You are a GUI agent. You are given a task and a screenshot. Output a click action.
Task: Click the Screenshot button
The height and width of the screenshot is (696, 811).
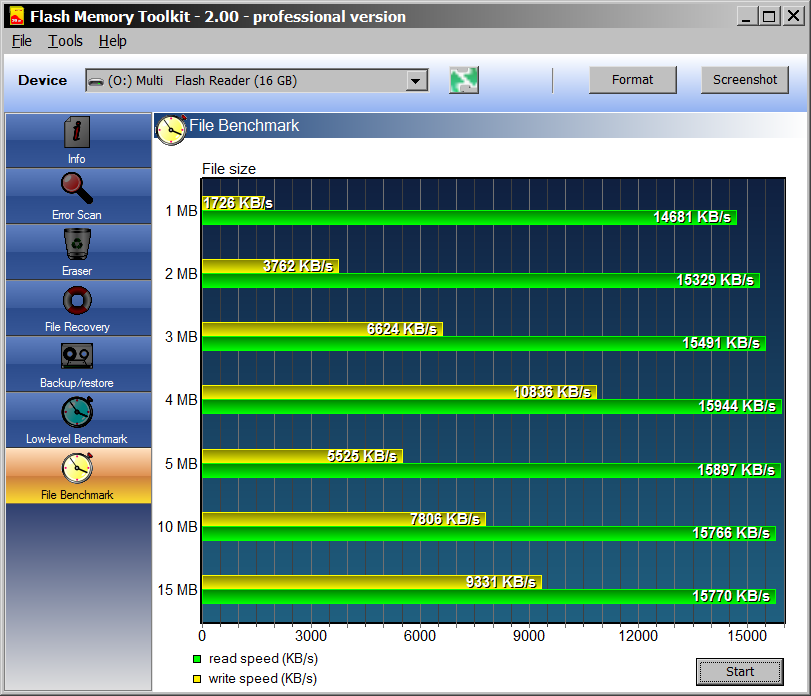[x=744, y=80]
